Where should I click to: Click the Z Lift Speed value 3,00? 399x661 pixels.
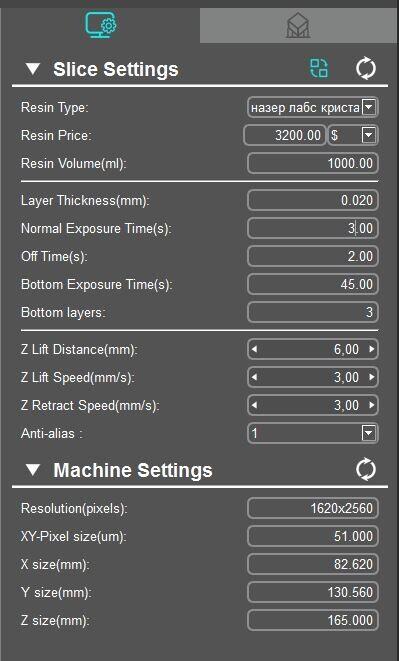[x=346, y=377]
